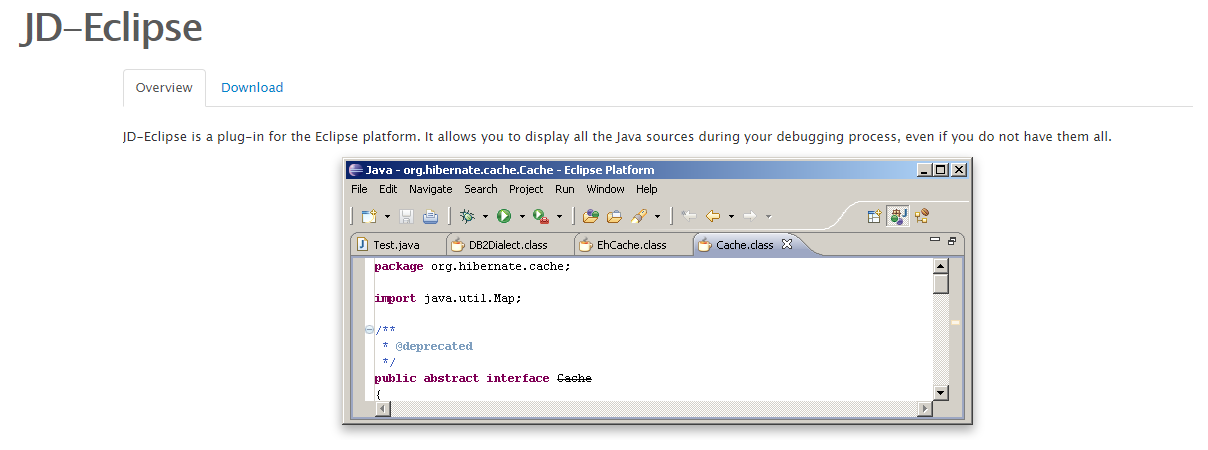Select the DB2Dialect.class editor tab
Screen dimensions: 1208x450
click(508, 244)
